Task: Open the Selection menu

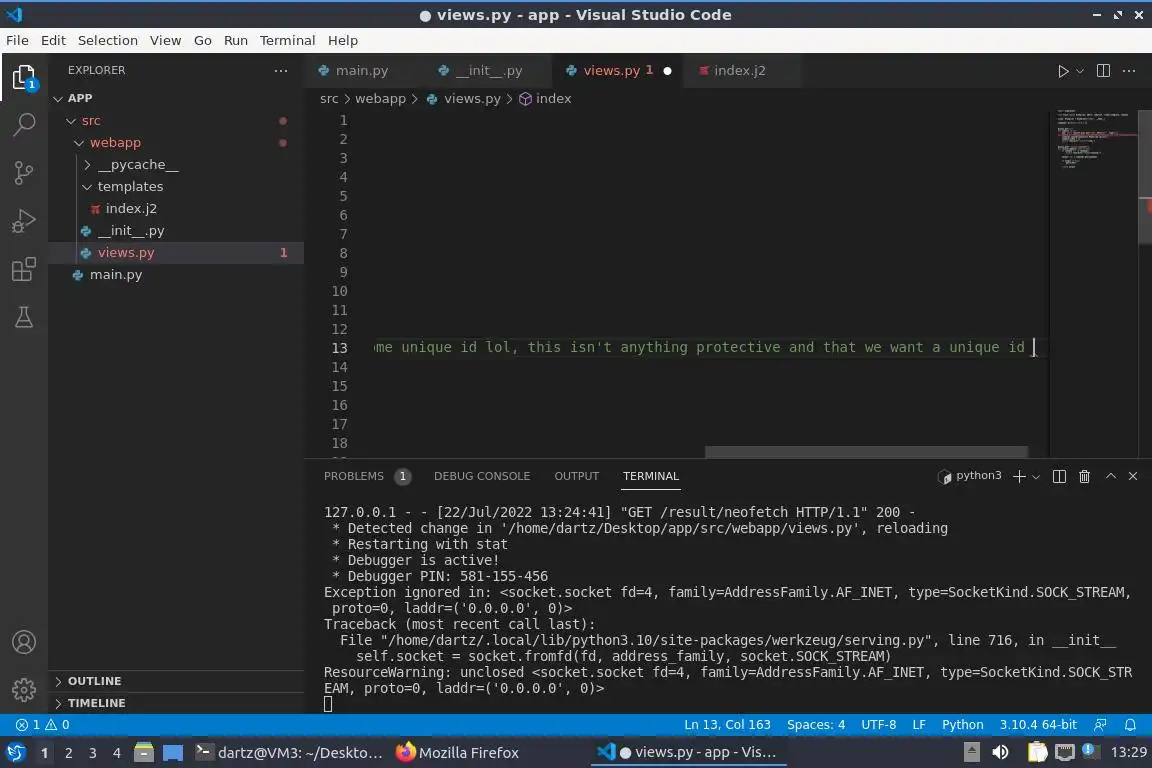Action: [108, 40]
